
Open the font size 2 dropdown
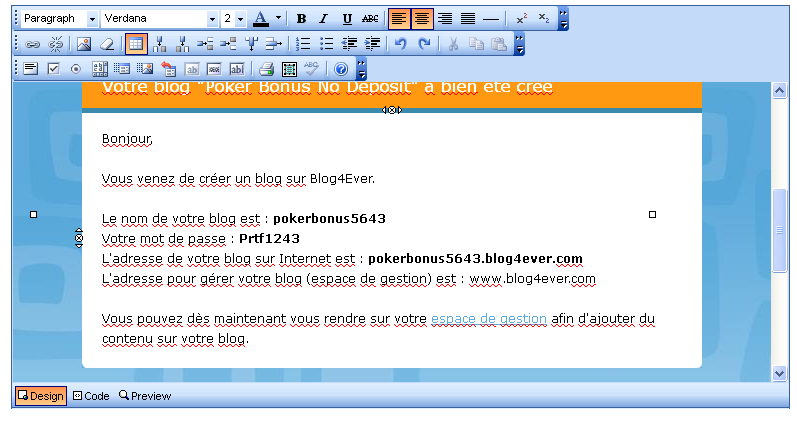point(240,19)
